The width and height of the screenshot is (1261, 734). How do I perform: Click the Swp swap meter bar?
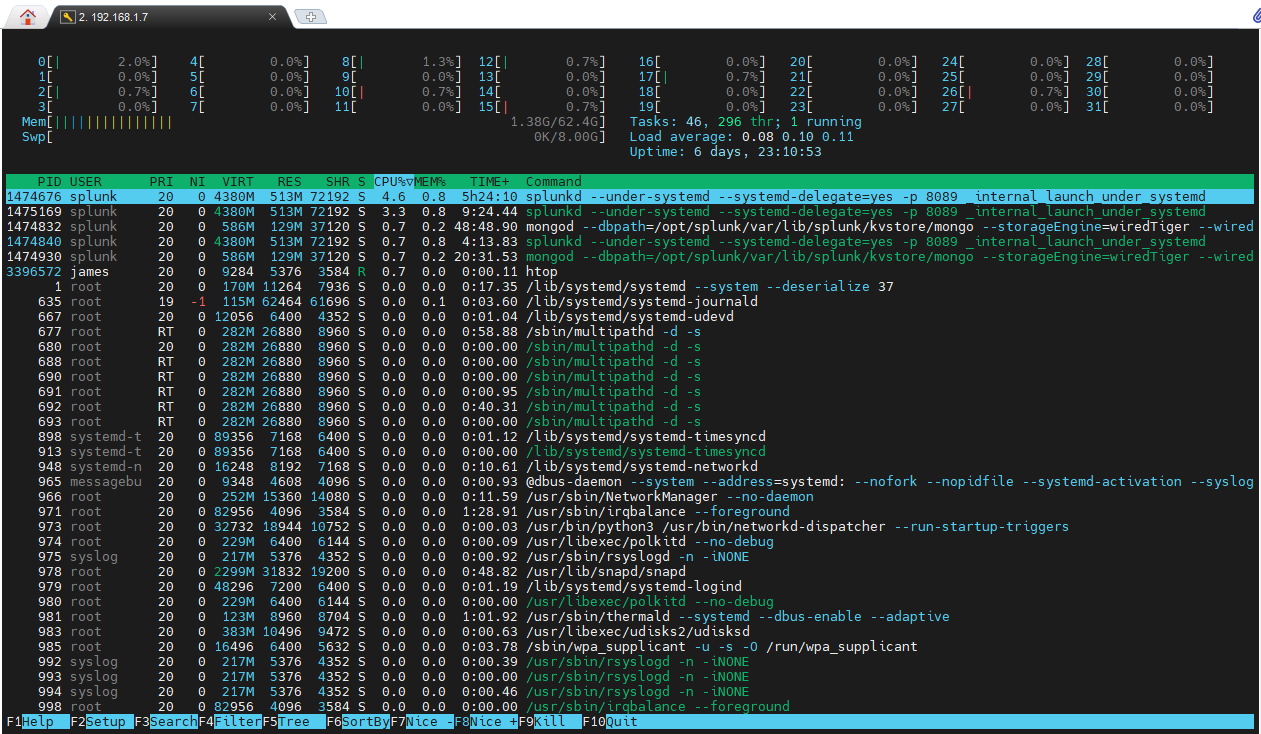pyautogui.click(x=314, y=137)
